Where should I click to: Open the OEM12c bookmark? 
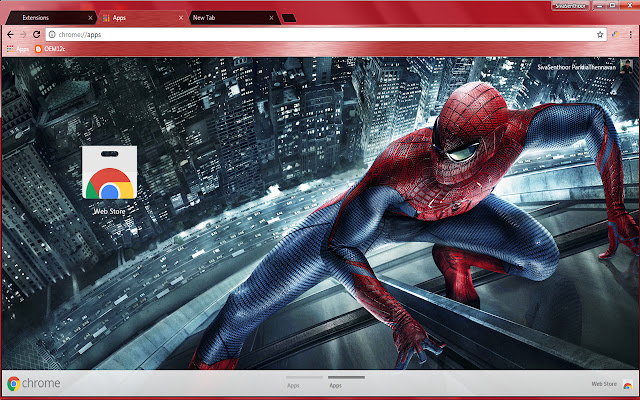(x=50, y=49)
